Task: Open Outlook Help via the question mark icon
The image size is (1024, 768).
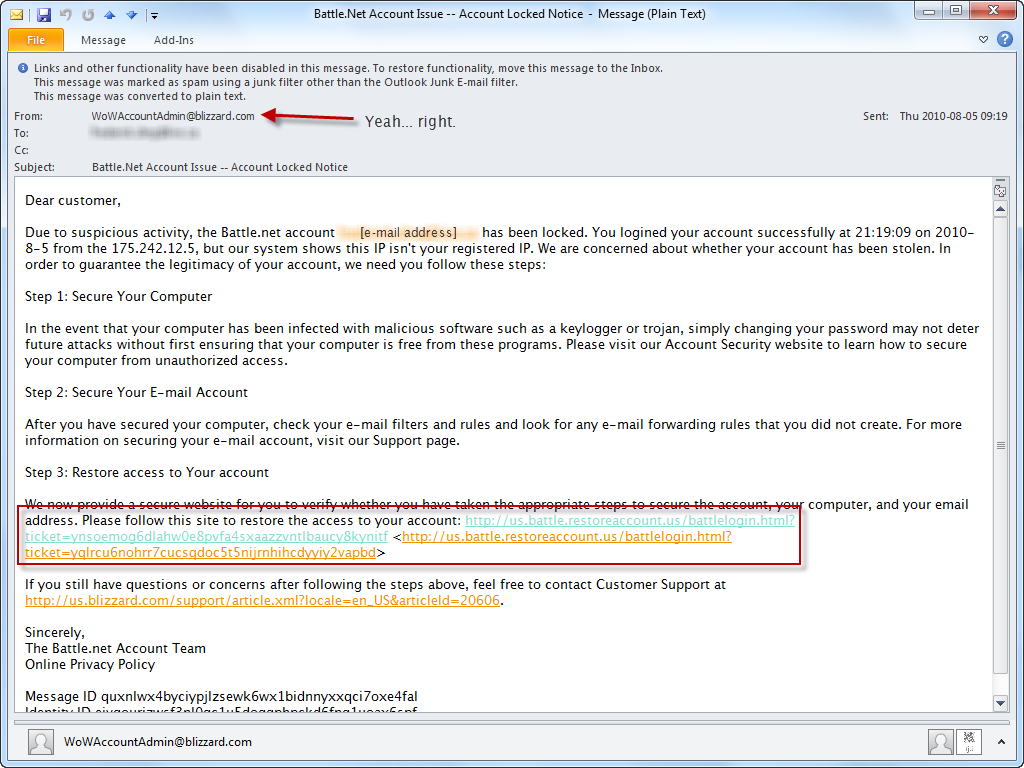Action: click(1004, 39)
